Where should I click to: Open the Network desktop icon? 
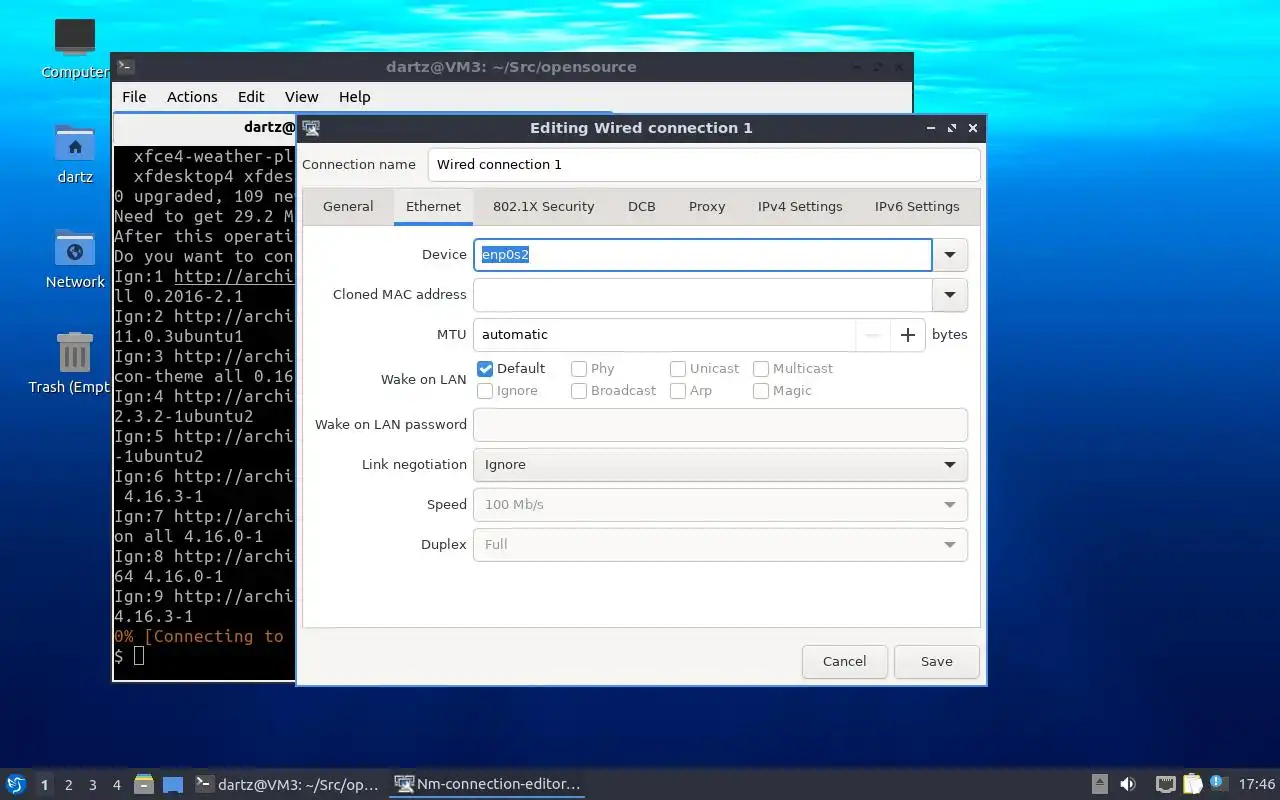coord(75,248)
